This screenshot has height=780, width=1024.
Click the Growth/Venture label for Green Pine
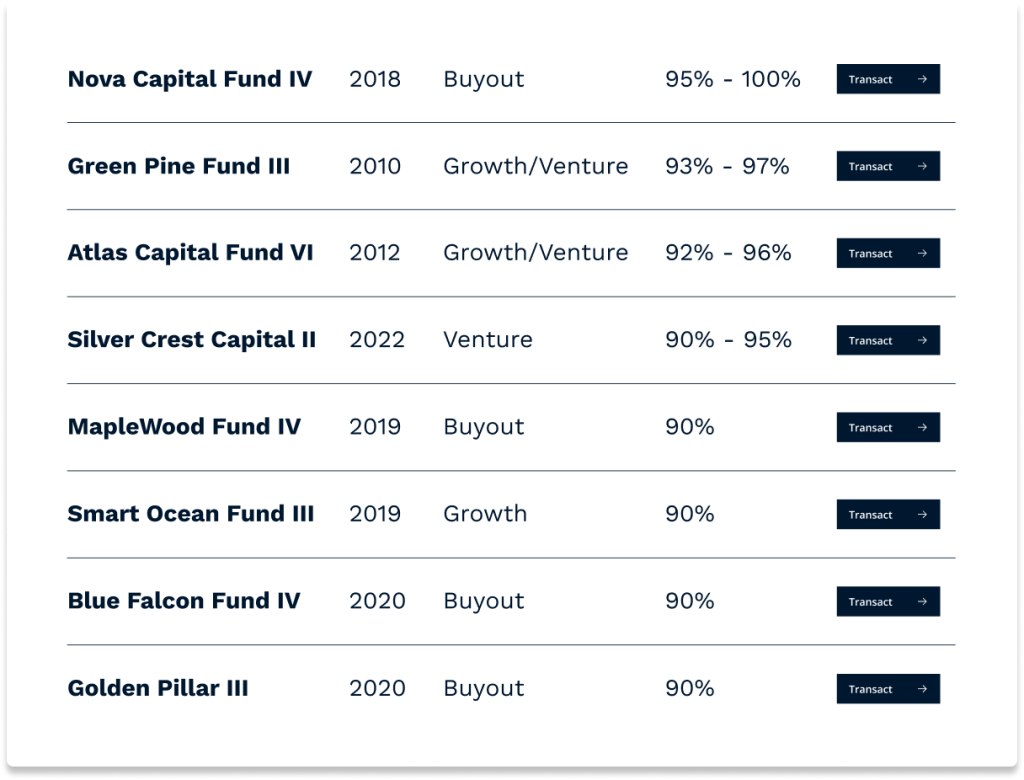pyautogui.click(x=536, y=166)
